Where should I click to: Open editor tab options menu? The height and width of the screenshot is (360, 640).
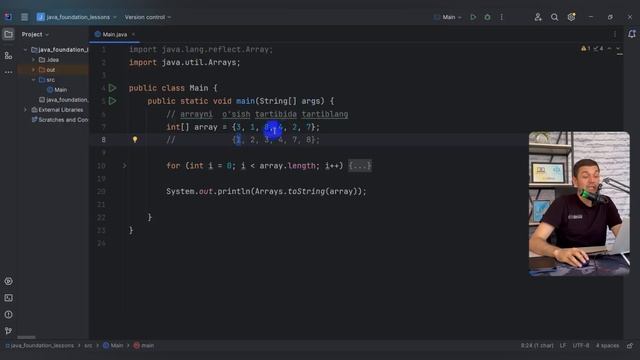coord(615,34)
